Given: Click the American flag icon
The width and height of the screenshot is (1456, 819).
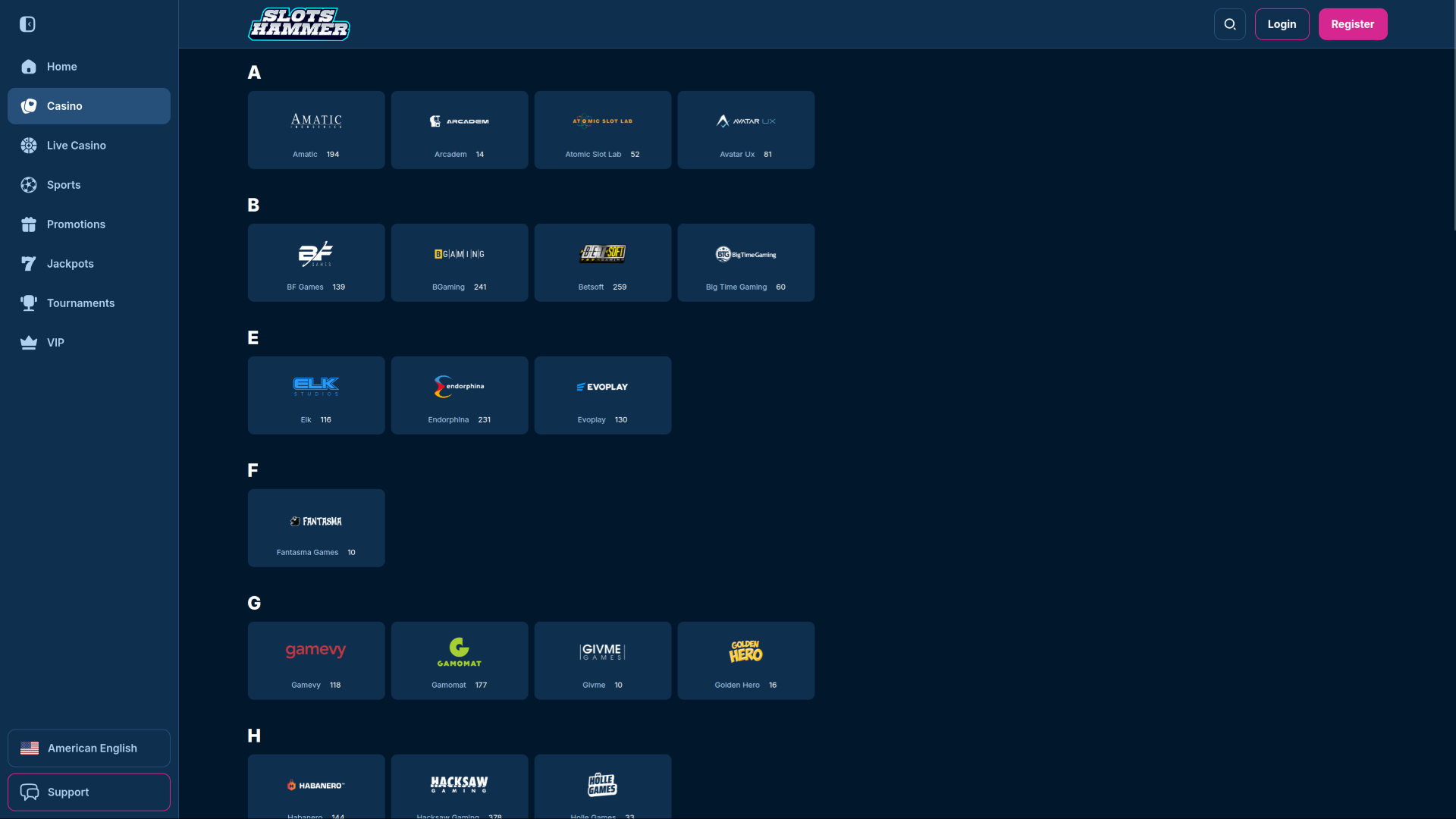Looking at the screenshot, I should click(30, 748).
